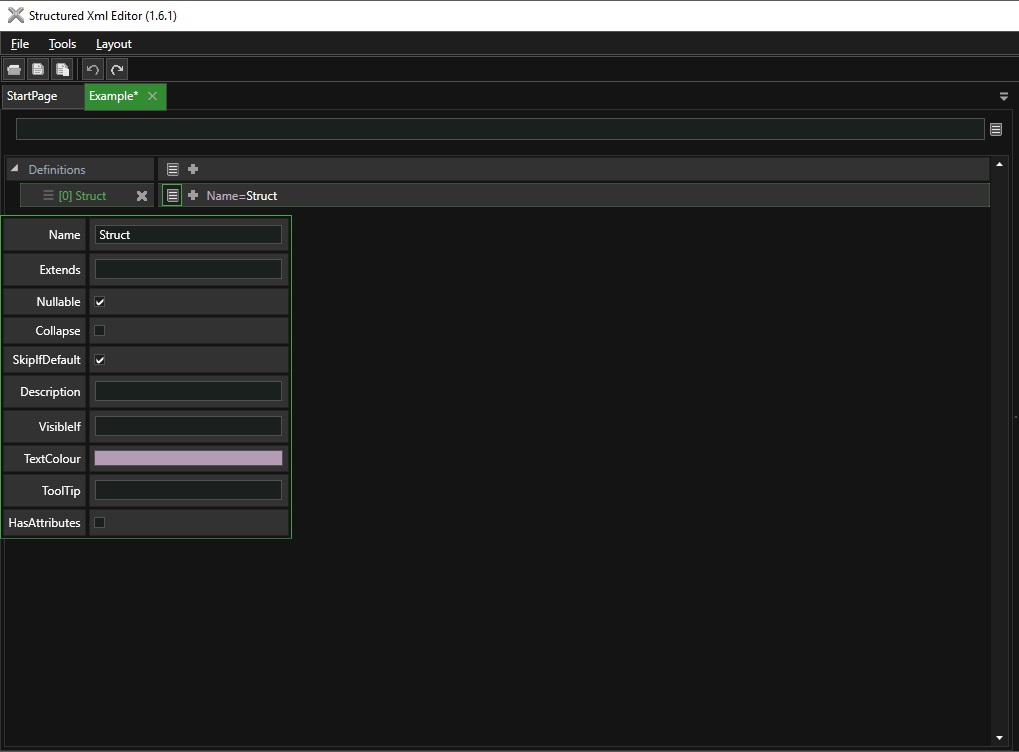Select the Example* tab
Viewport: 1019px width, 752px height.
click(x=114, y=96)
